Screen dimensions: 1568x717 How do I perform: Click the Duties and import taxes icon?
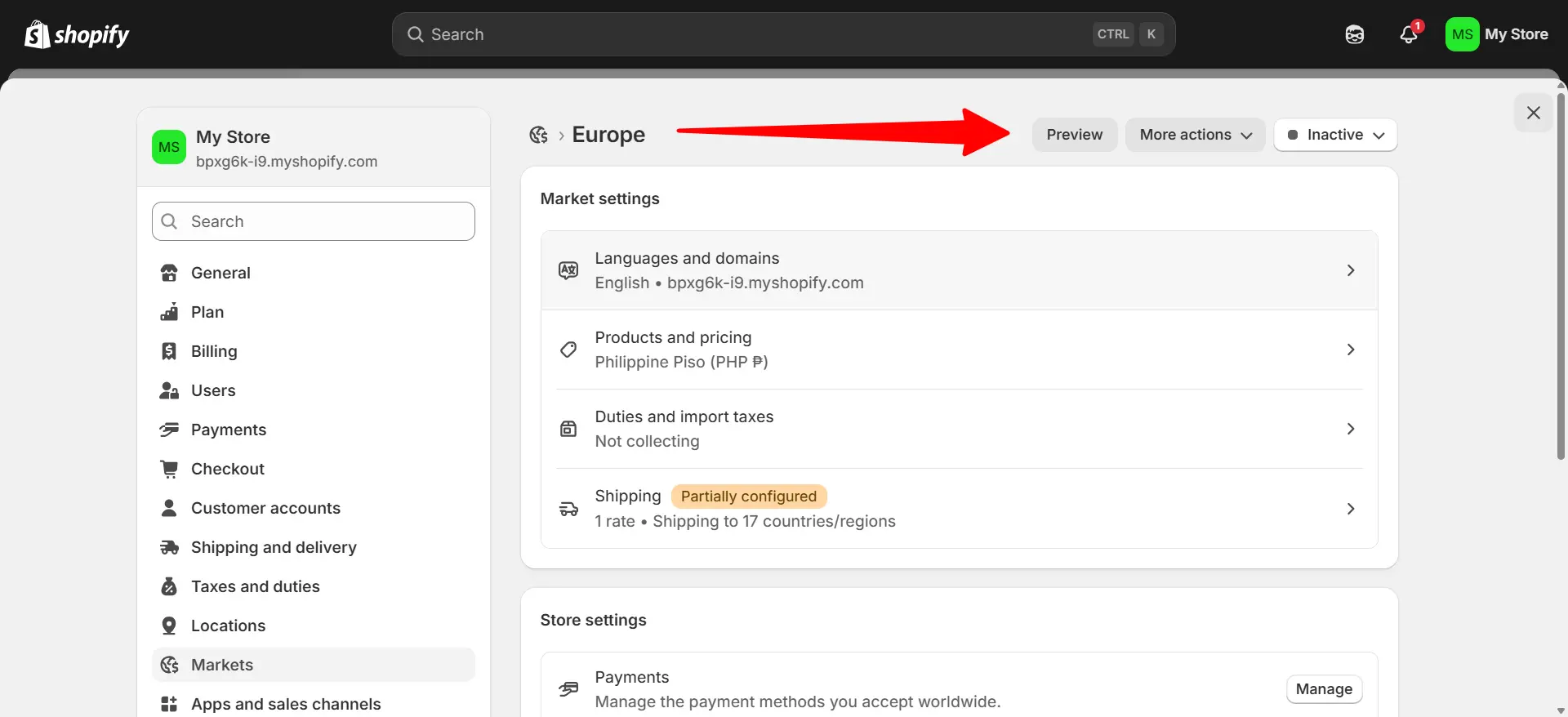pyautogui.click(x=568, y=429)
